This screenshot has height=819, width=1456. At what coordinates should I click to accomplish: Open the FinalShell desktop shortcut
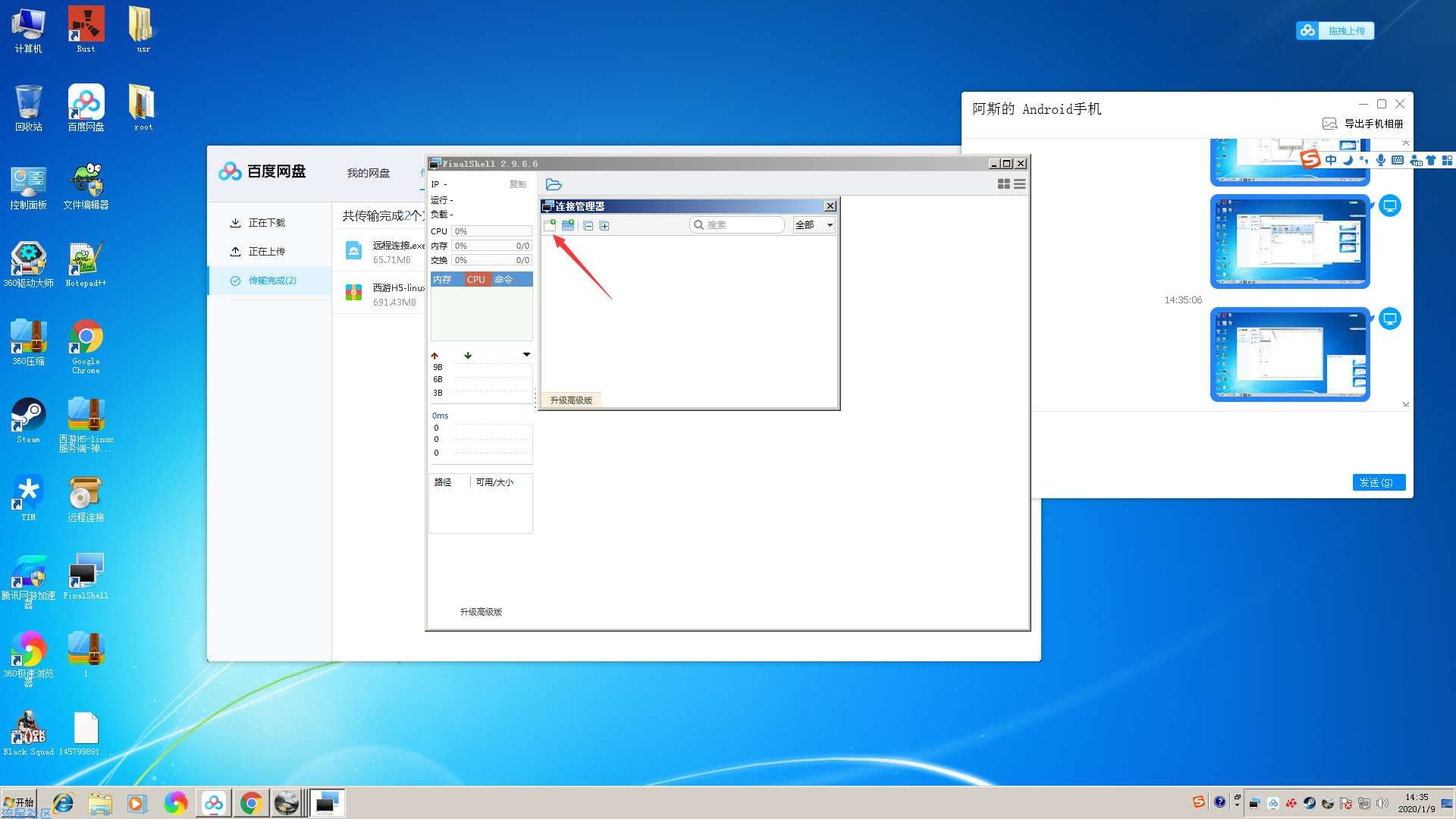86,577
